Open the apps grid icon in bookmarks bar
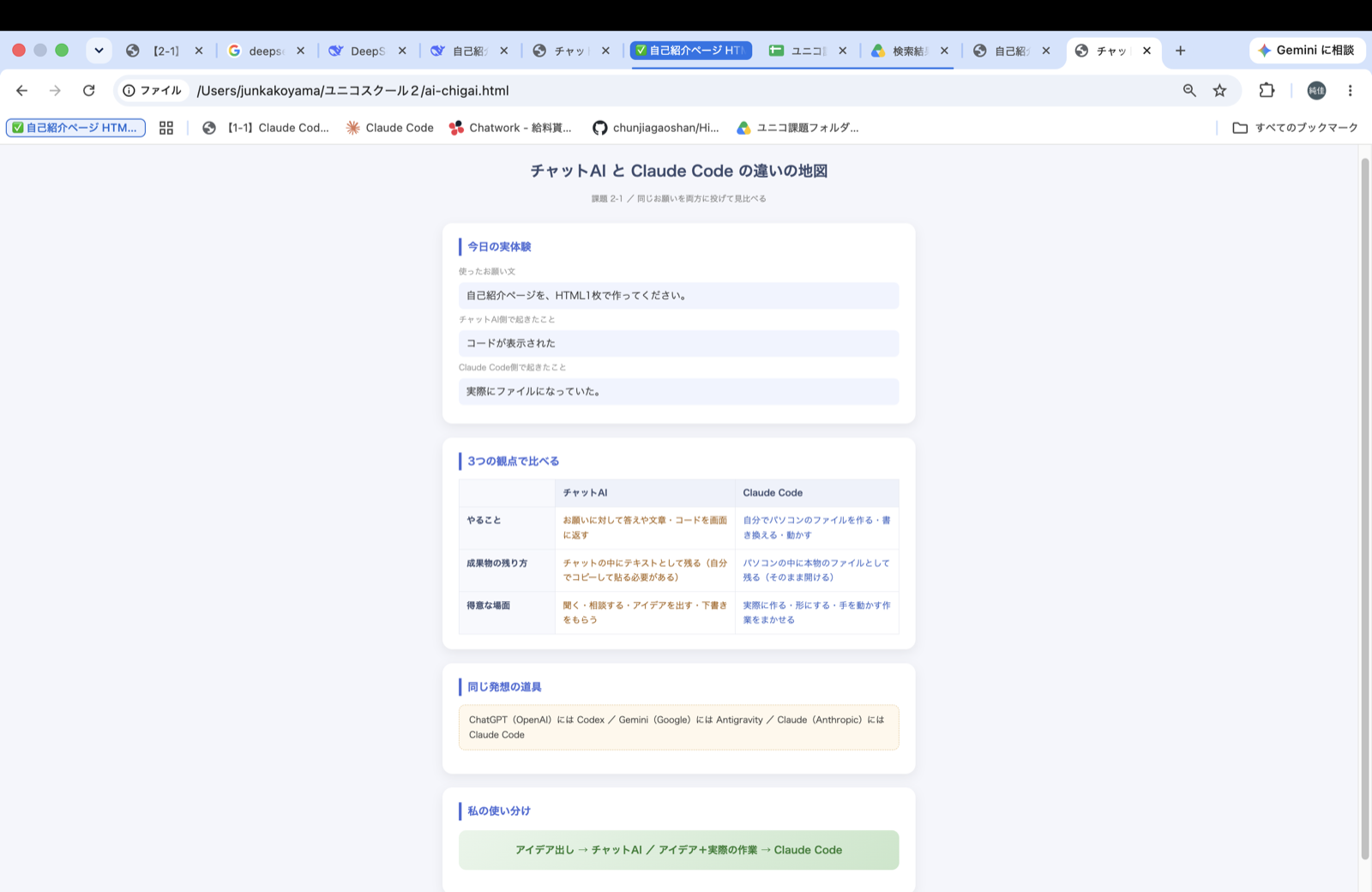 point(166,128)
